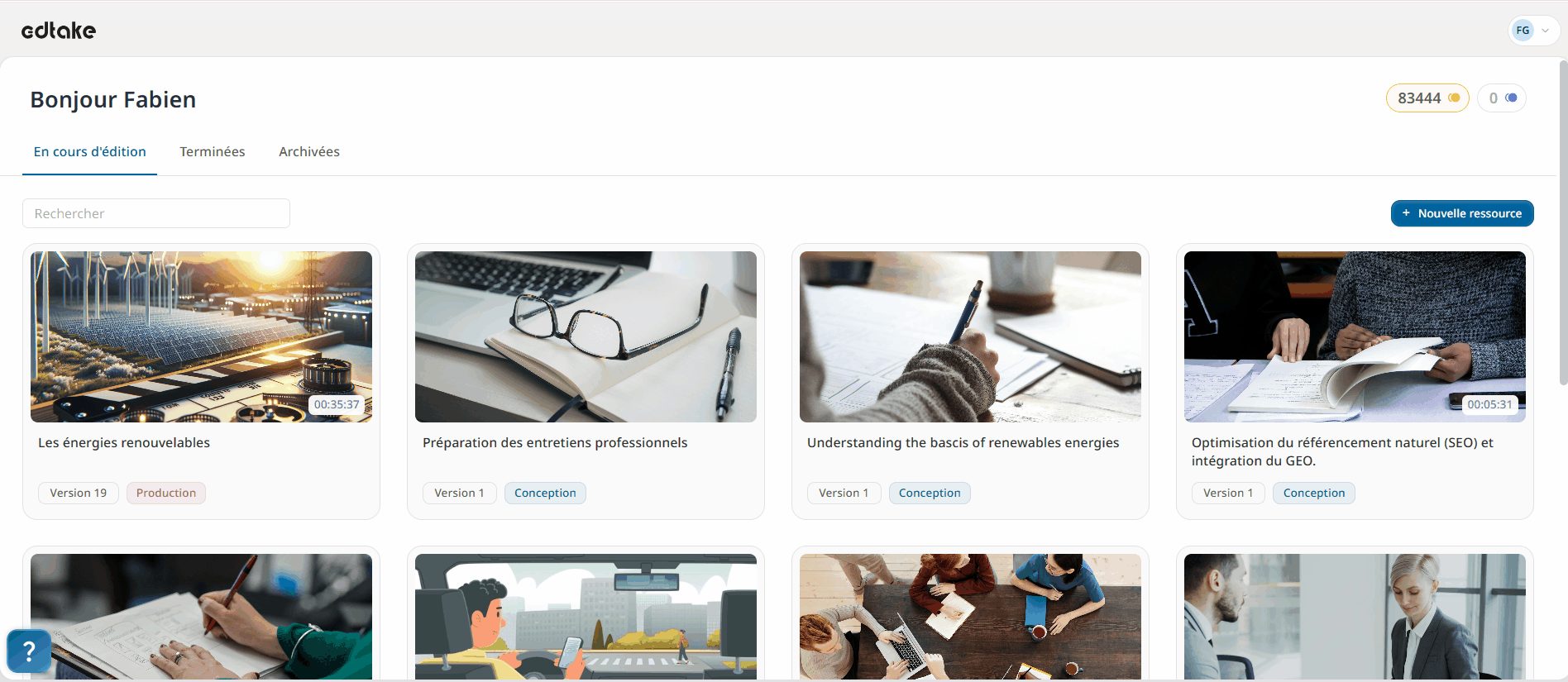Click the Version 19 badge

pyautogui.click(x=79, y=493)
